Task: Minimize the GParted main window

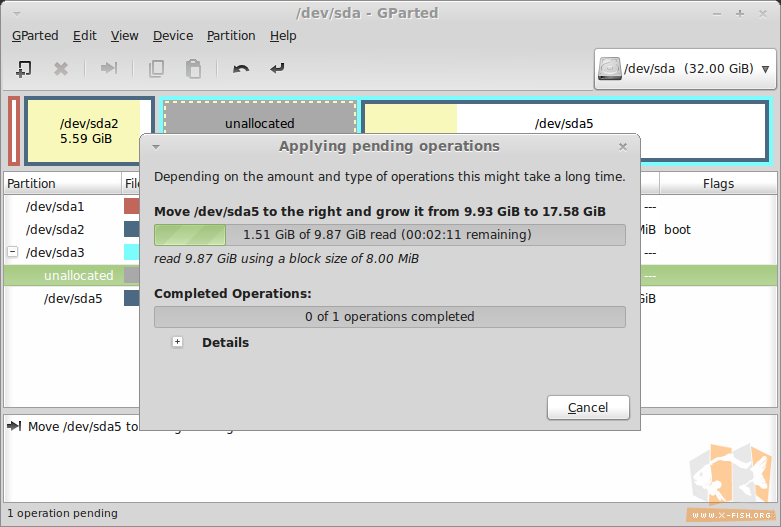Action: point(717,14)
